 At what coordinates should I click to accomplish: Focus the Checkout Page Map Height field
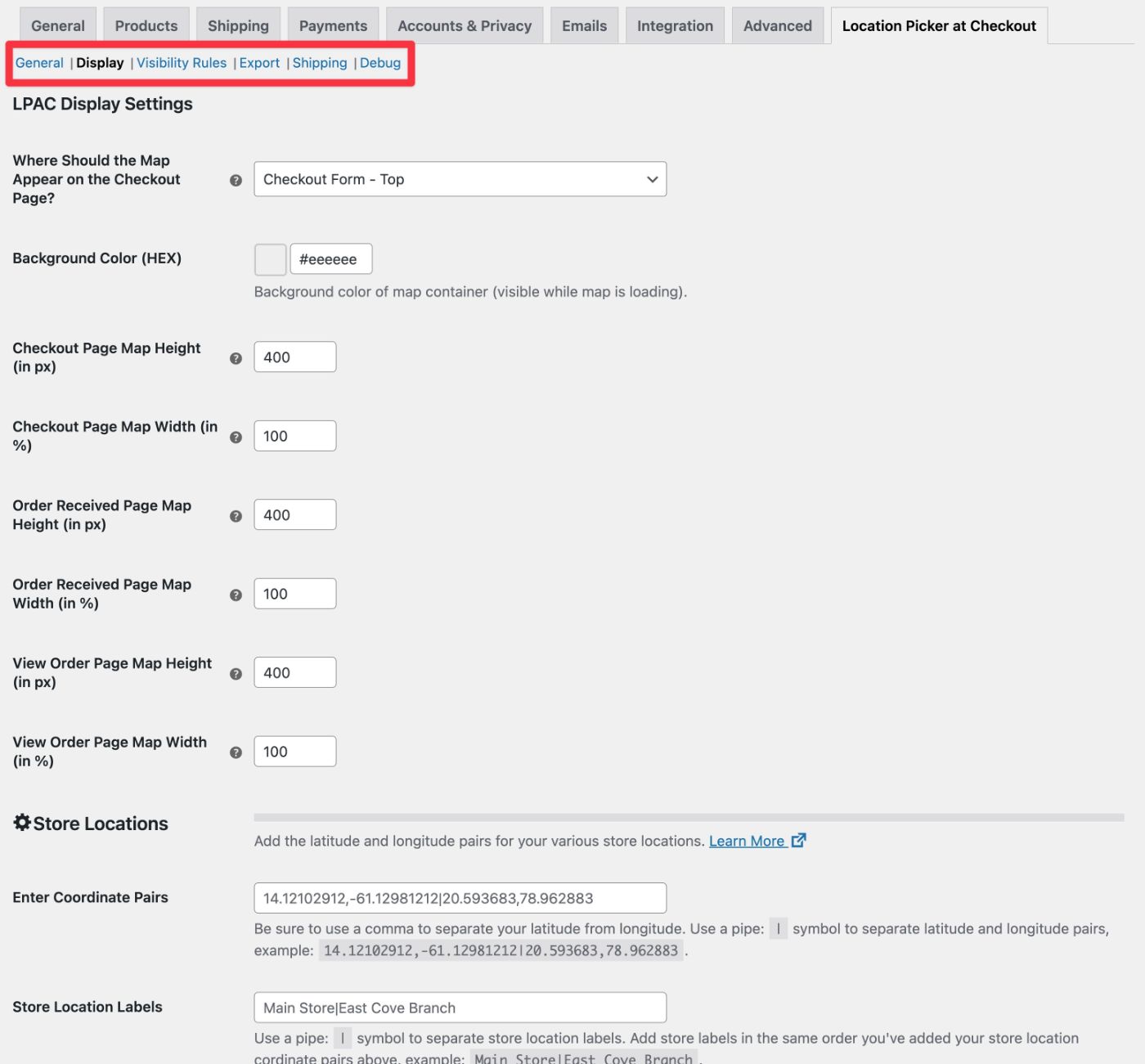[x=295, y=357]
